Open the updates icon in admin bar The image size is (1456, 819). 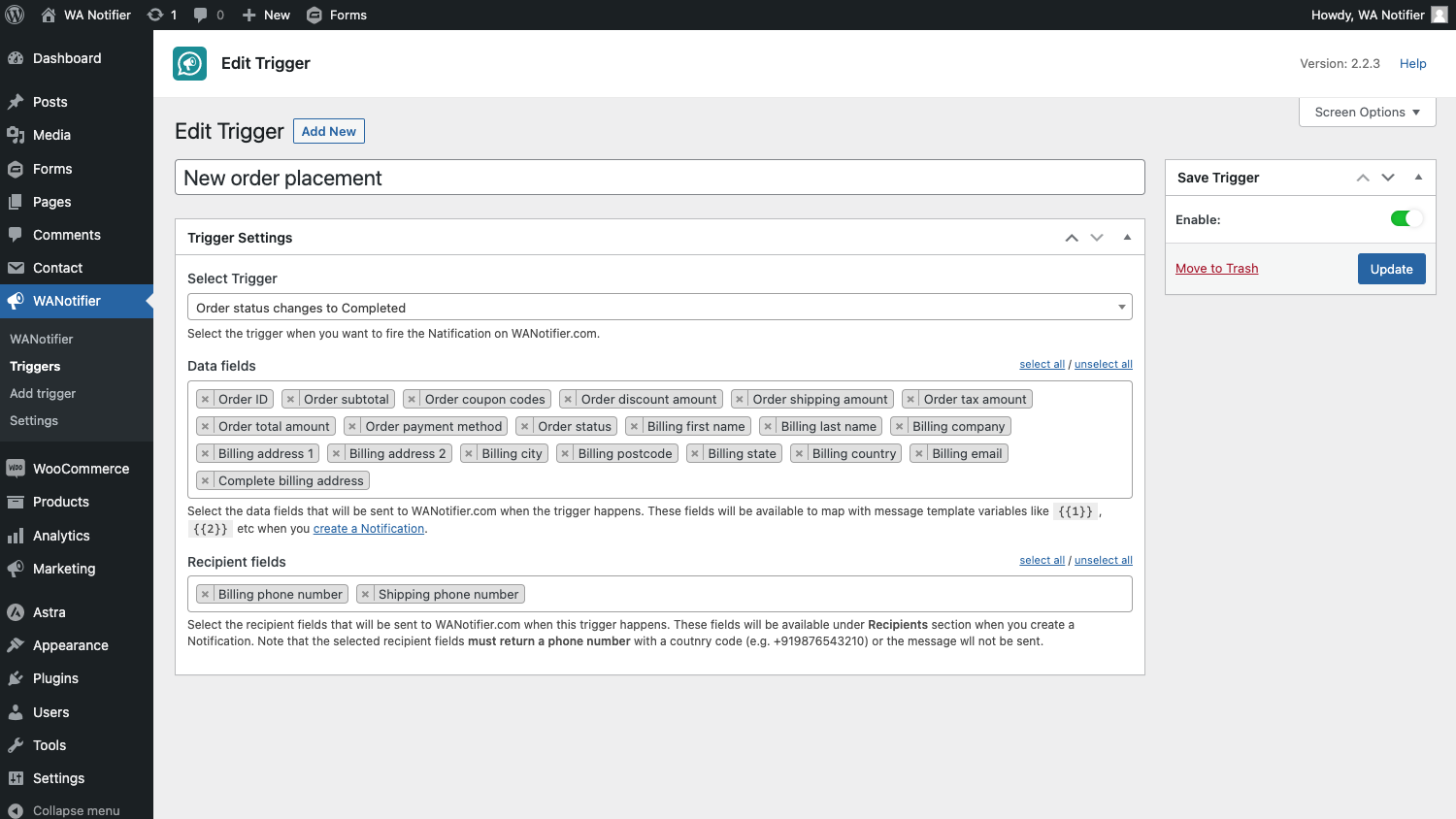click(x=155, y=15)
